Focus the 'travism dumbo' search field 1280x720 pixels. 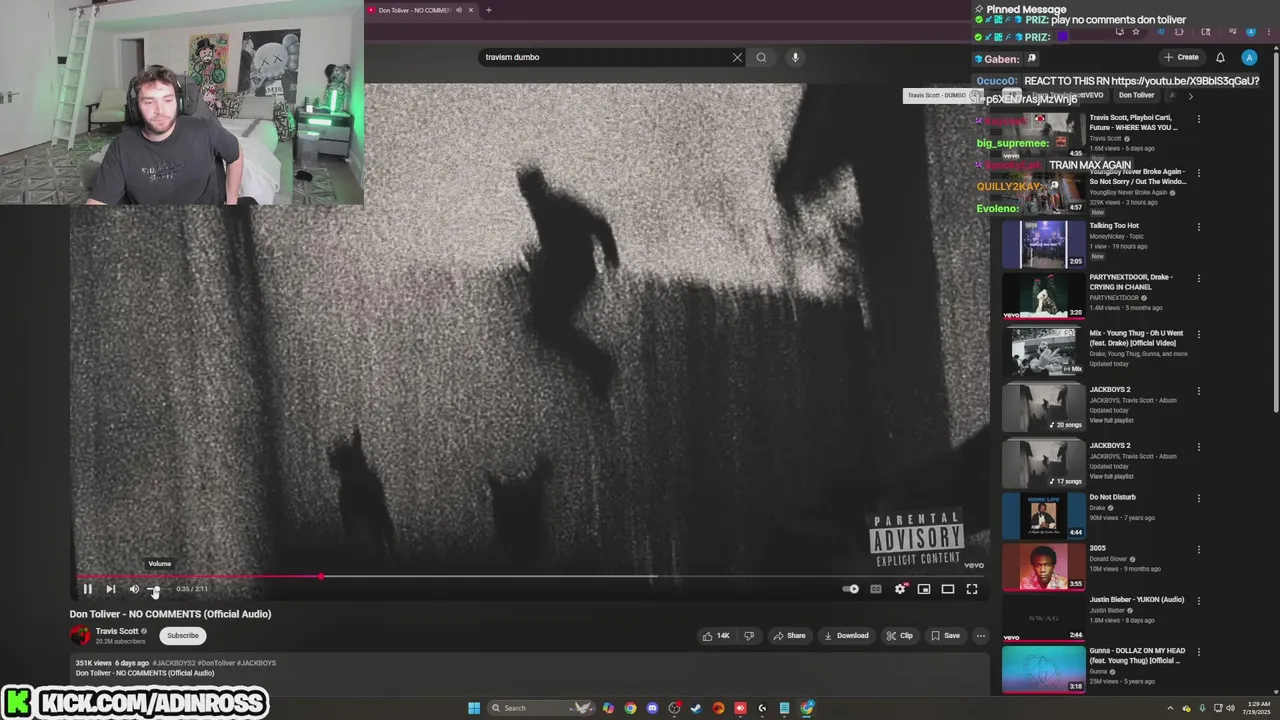[x=605, y=57]
